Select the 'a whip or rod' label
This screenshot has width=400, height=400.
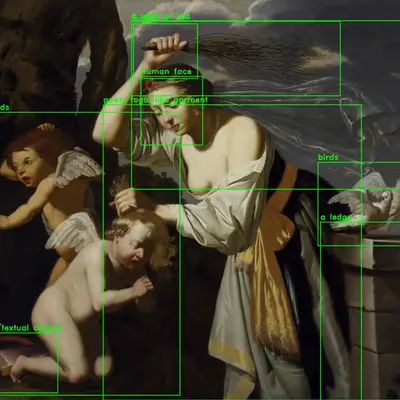[x=161, y=16]
